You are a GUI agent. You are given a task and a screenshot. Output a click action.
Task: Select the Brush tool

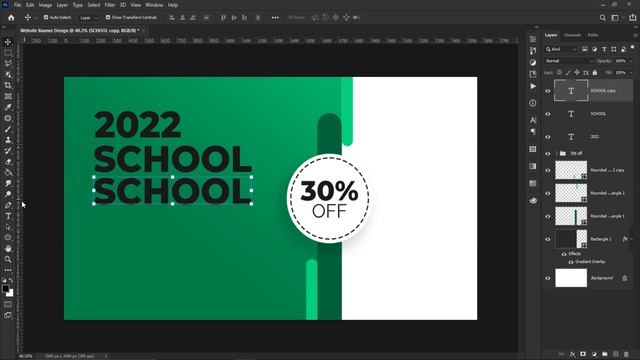pos(8,129)
